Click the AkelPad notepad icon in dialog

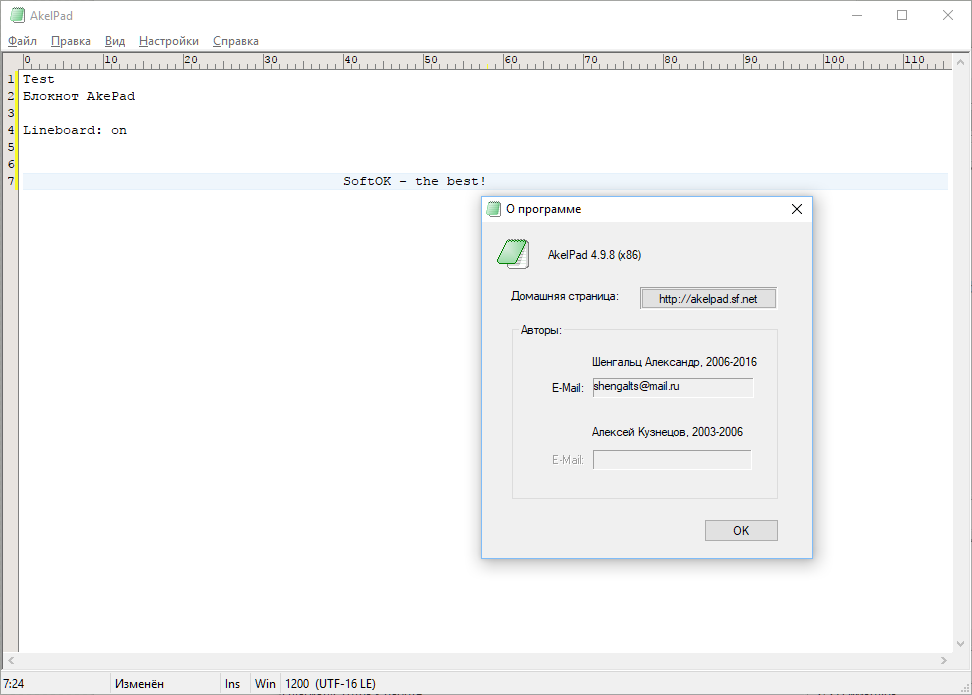tap(513, 254)
